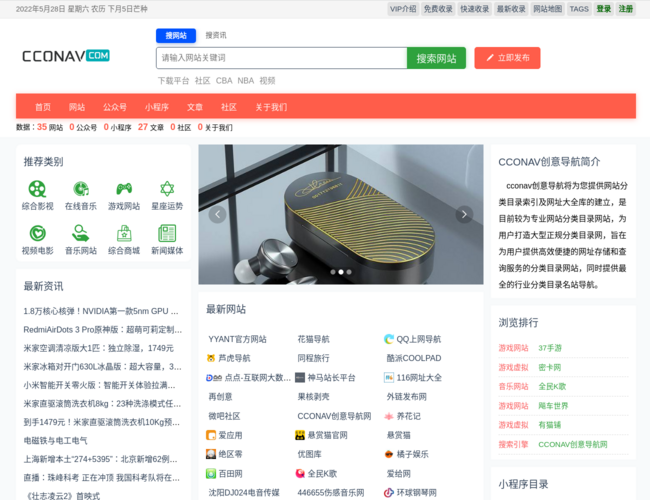Open the 综合影视 category icon

pyautogui.click(x=37, y=189)
